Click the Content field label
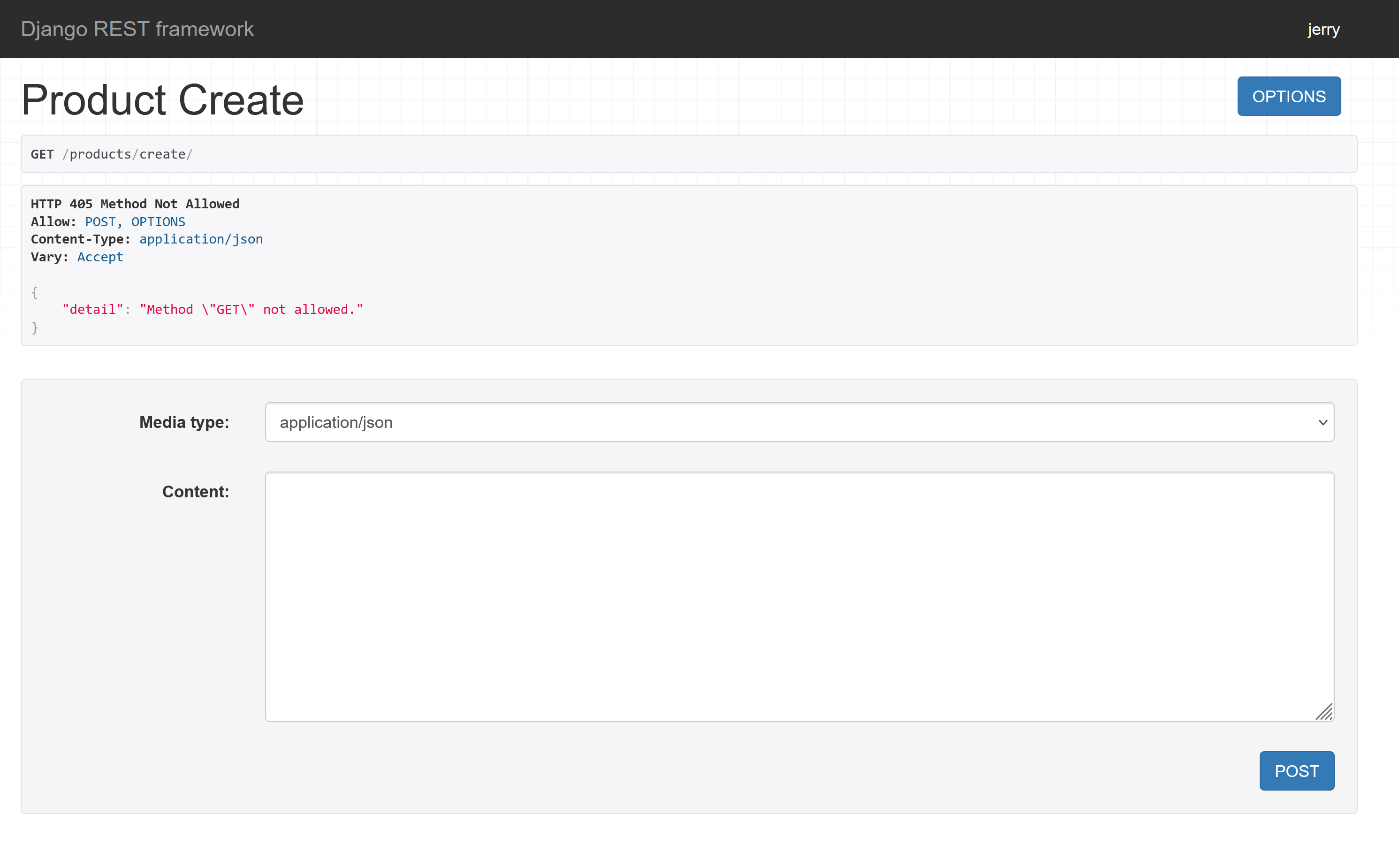Viewport: 1399px width, 868px height. (x=195, y=492)
